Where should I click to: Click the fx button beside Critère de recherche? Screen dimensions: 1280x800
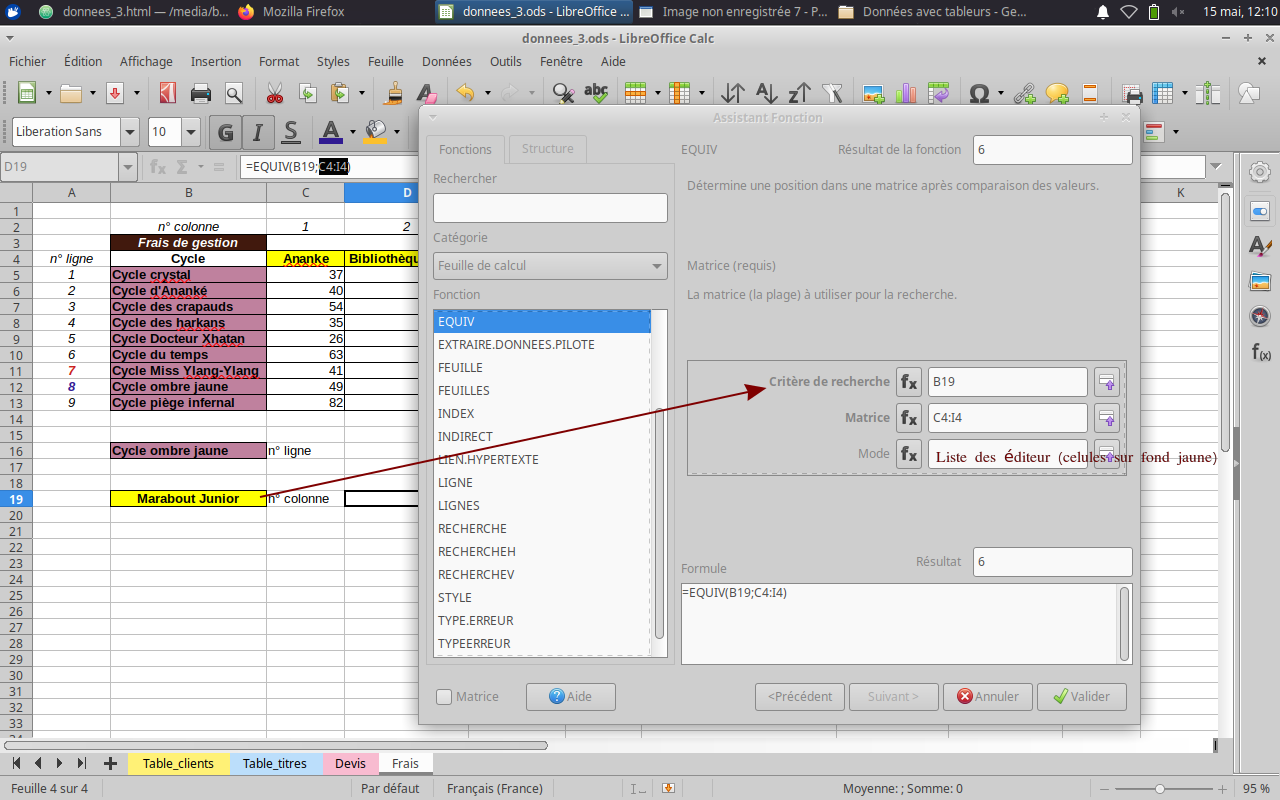pyautogui.click(x=908, y=382)
